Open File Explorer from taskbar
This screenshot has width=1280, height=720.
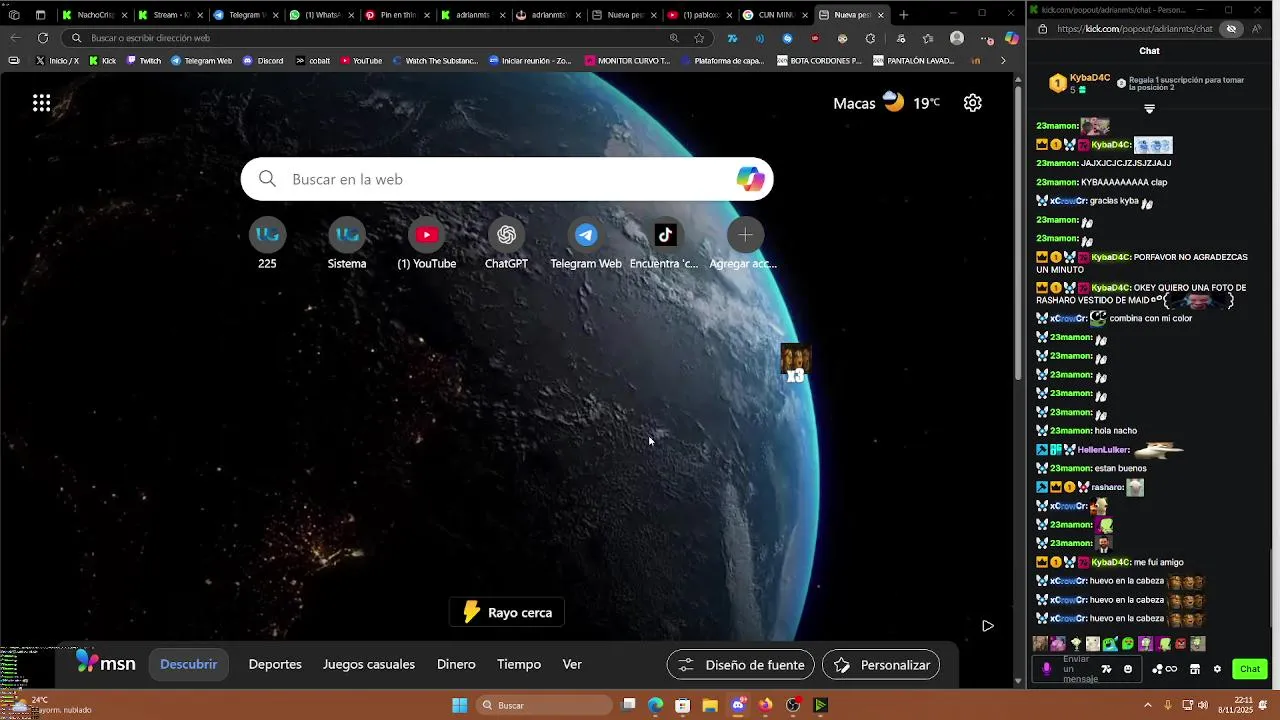[709, 705]
